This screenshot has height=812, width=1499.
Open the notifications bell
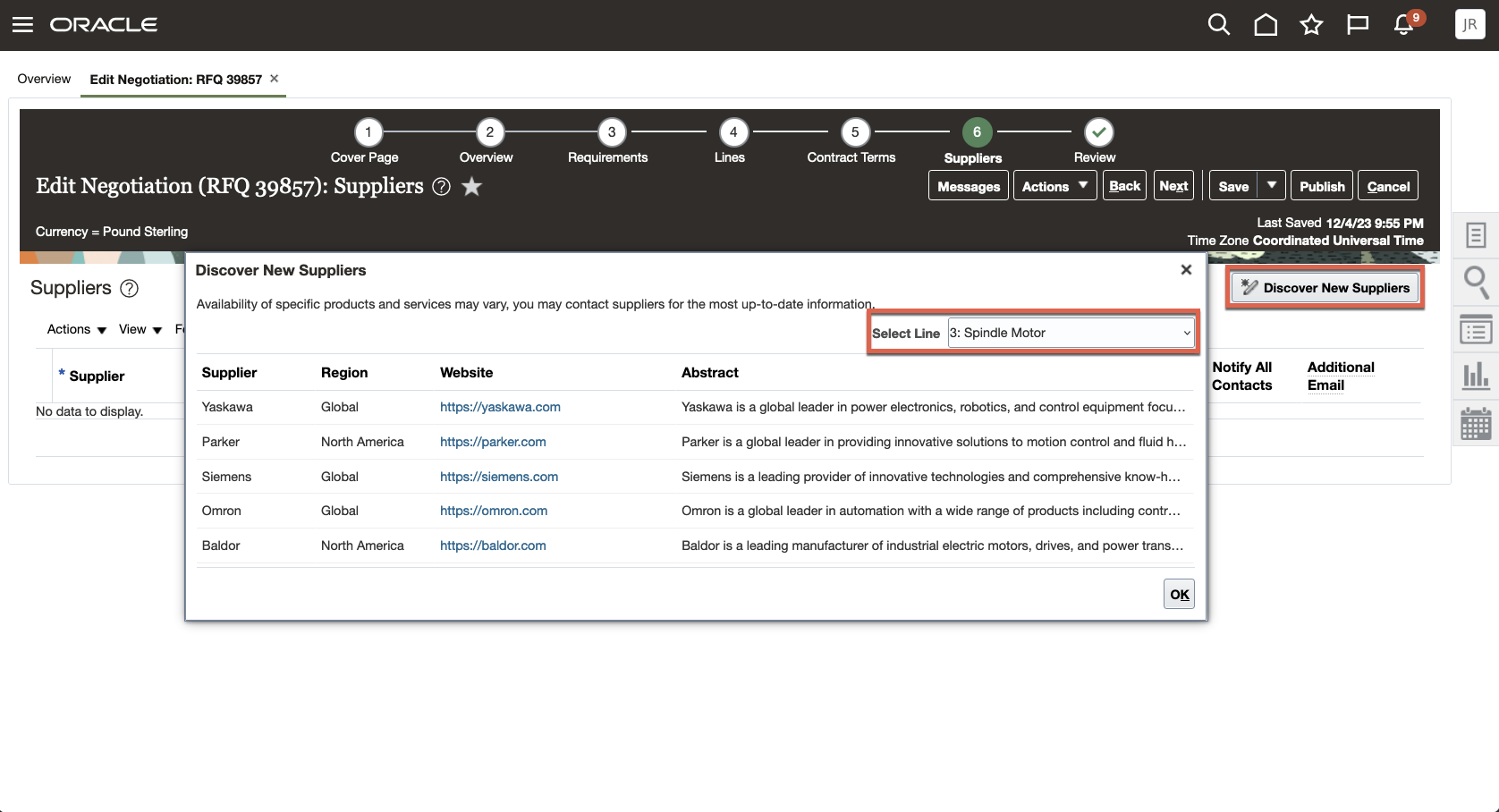click(1404, 25)
